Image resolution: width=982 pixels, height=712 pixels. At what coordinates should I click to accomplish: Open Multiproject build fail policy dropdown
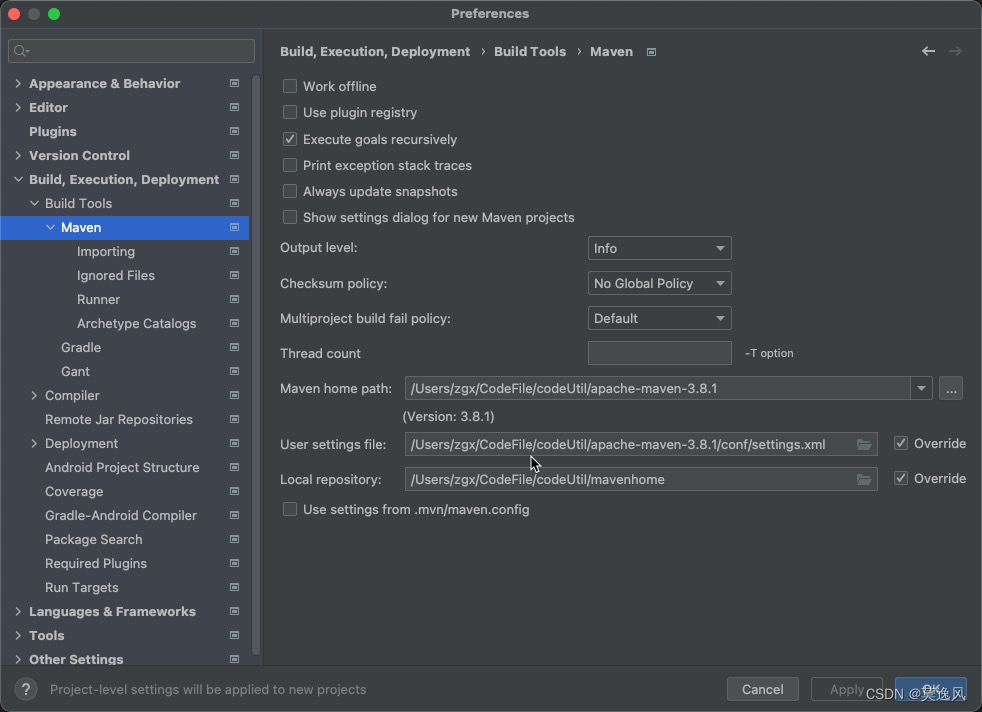pos(659,319)
